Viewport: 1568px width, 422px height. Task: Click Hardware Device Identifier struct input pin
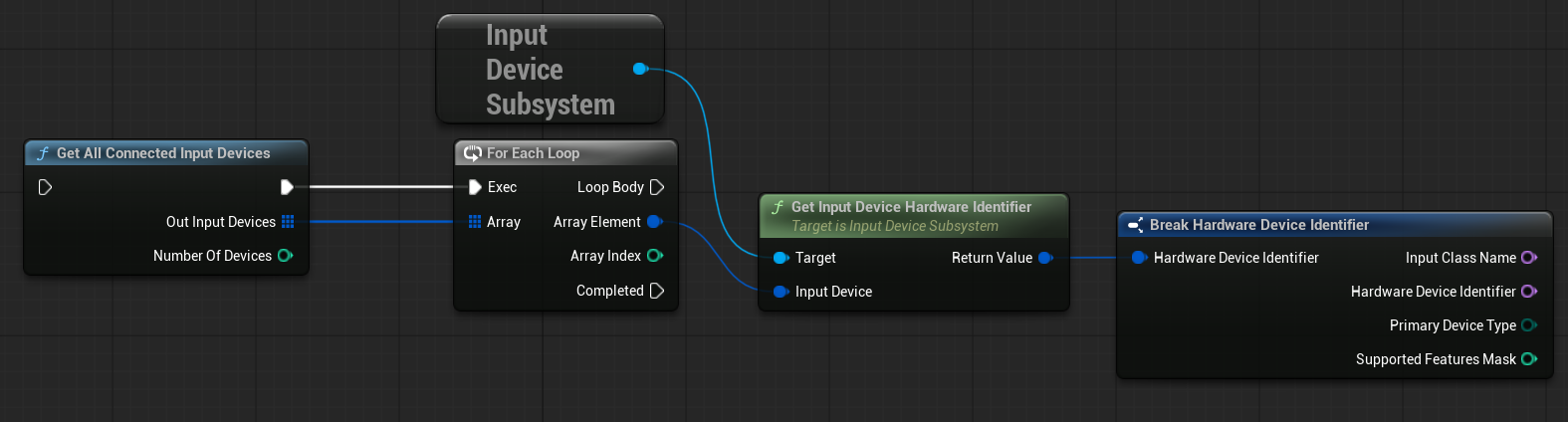[1139, 258]
